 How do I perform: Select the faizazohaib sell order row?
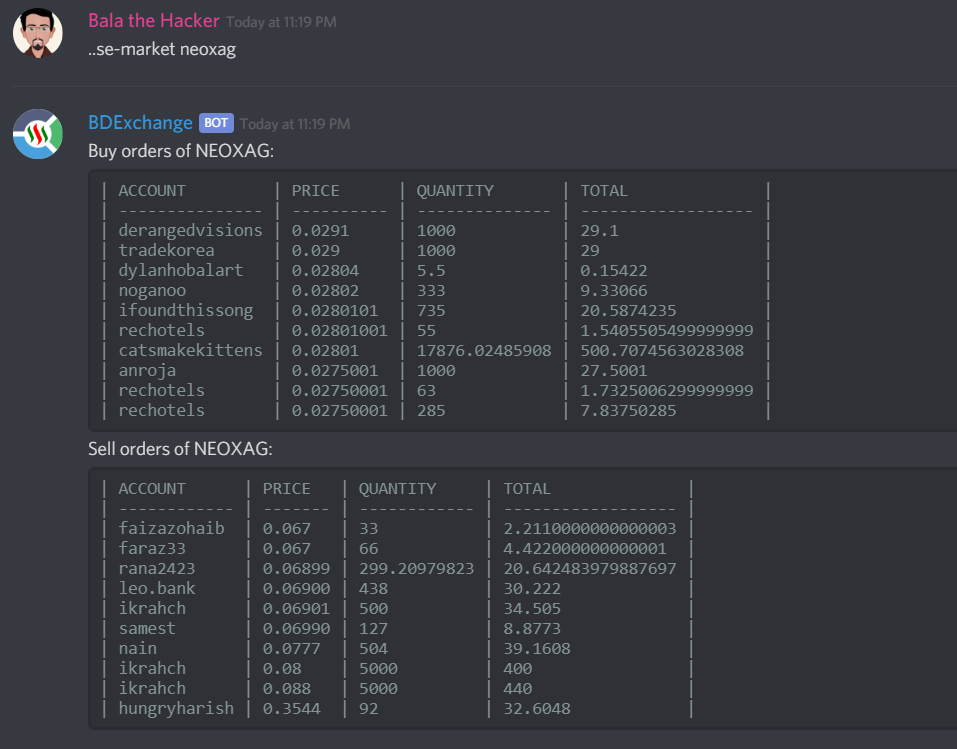pos(397,529)
